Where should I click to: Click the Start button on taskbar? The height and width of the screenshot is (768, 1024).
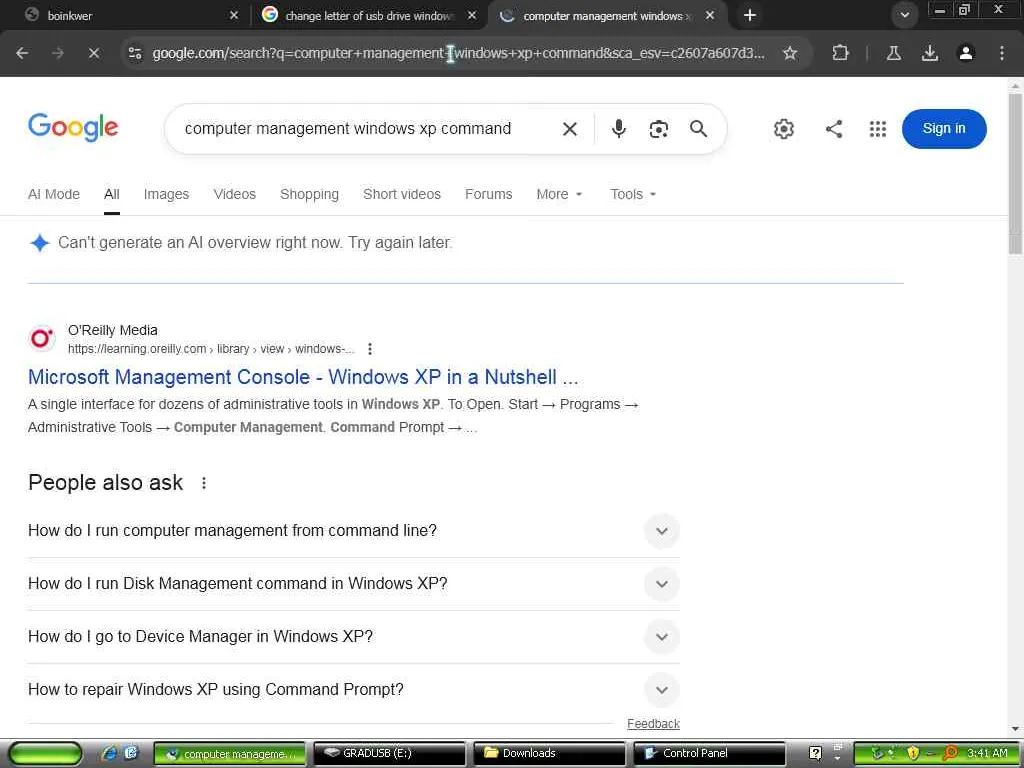46,753
